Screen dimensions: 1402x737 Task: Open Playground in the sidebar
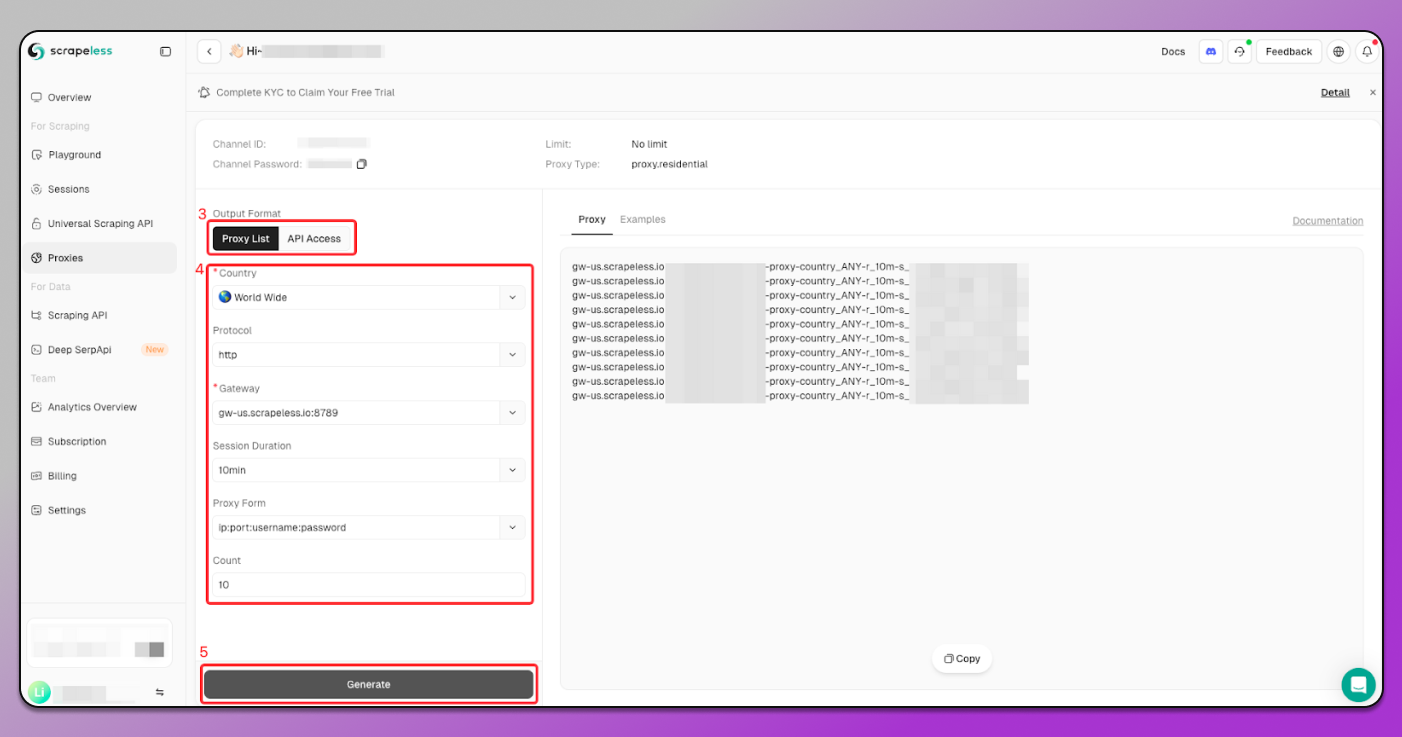pos(100,155)
